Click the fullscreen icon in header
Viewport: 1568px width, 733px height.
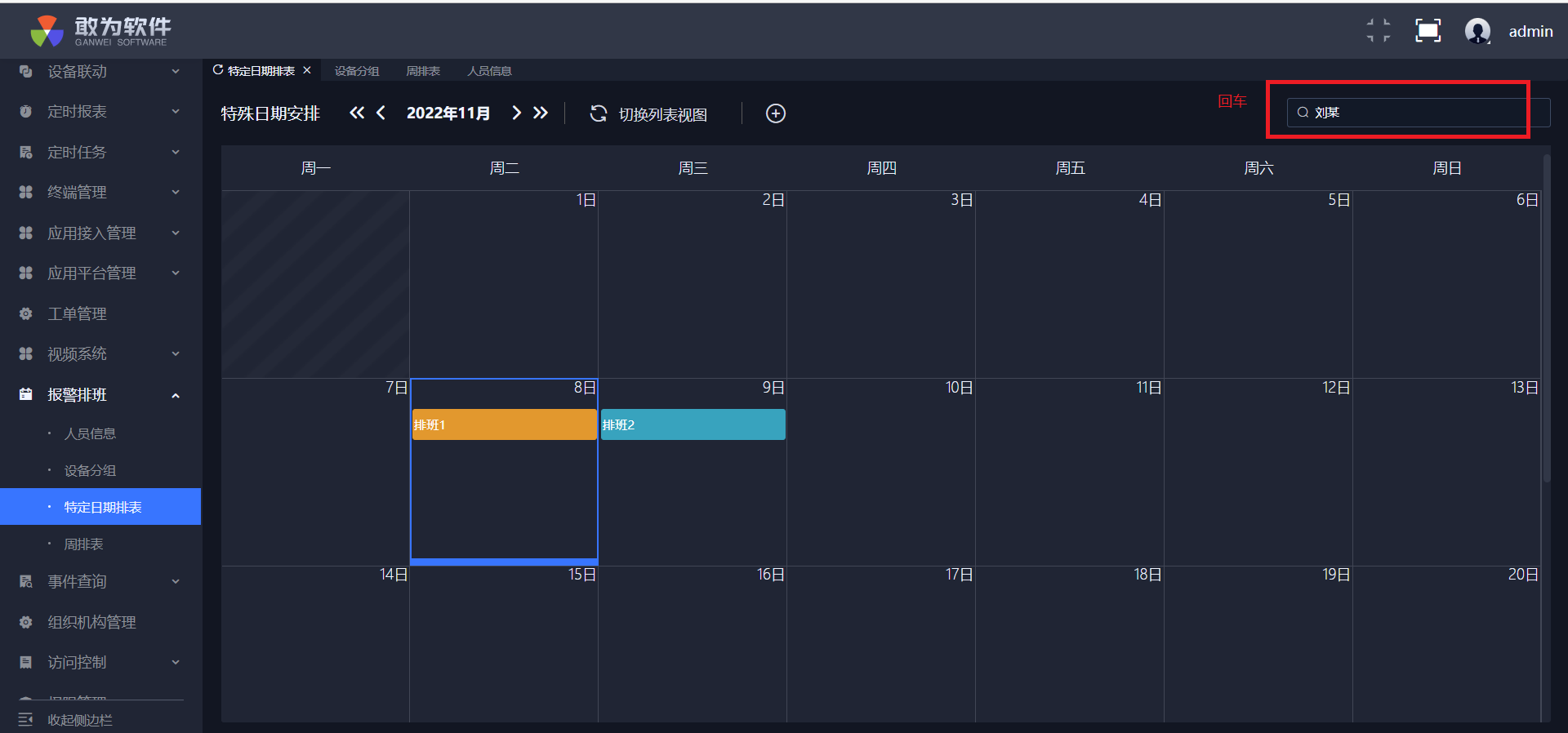[x=1428, y=31]
